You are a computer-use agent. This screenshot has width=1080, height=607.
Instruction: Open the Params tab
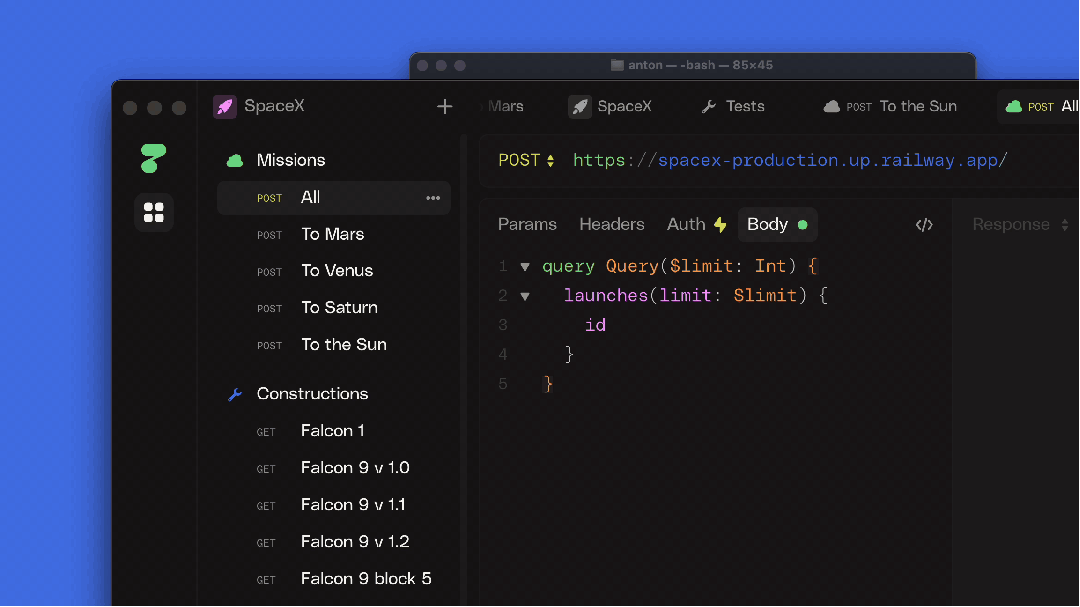[527, 225]
